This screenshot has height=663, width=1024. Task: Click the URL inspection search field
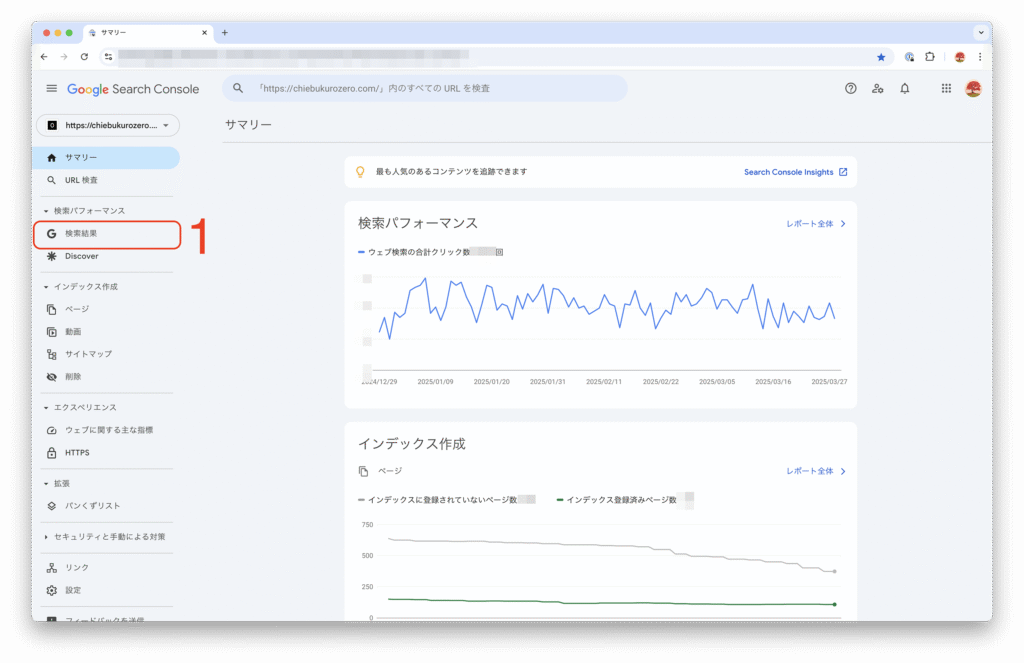pos(424,88)
